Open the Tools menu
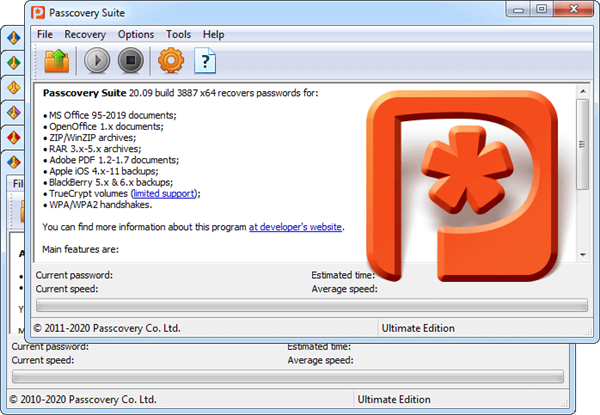 pyautogui.click(x=179, y=34)
